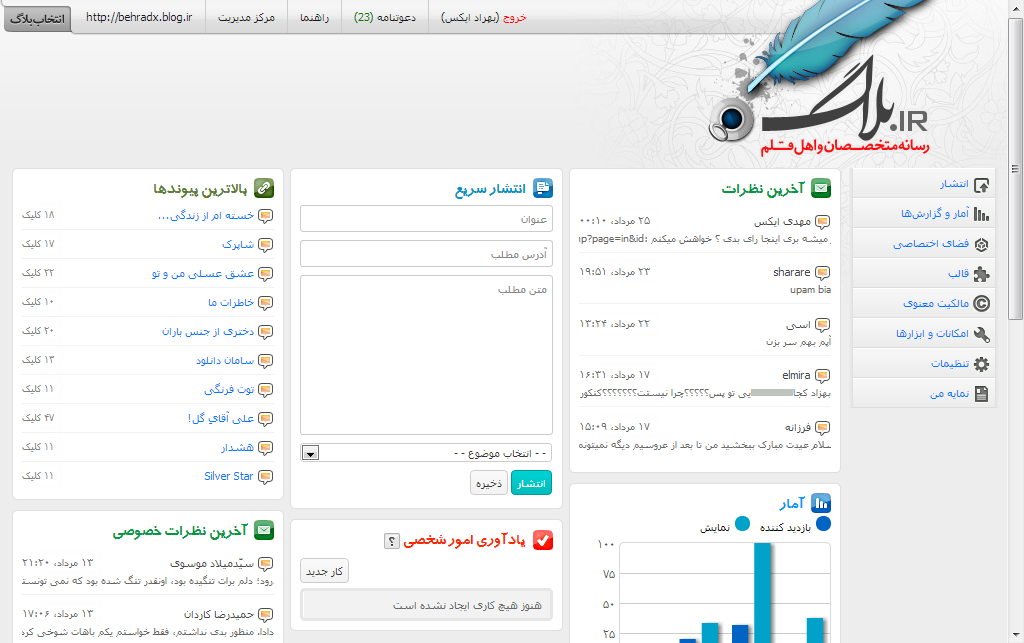
Task: Toggle the نمایش legend circle
Action: coord(742,524)
